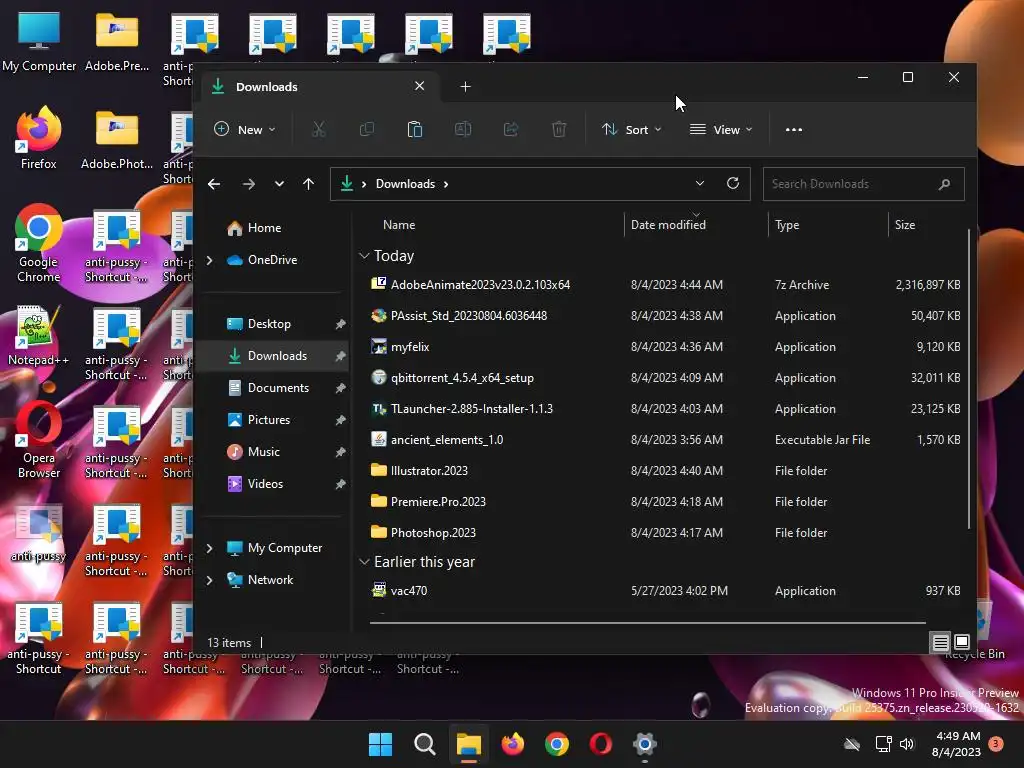Select Opera Browser desktop icon

pyautogui.click(x=39, y=440)
